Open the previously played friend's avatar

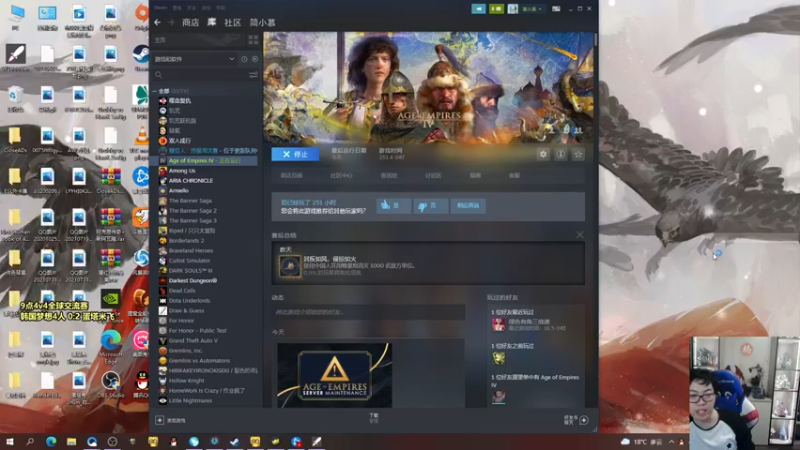tap(498, 358)
